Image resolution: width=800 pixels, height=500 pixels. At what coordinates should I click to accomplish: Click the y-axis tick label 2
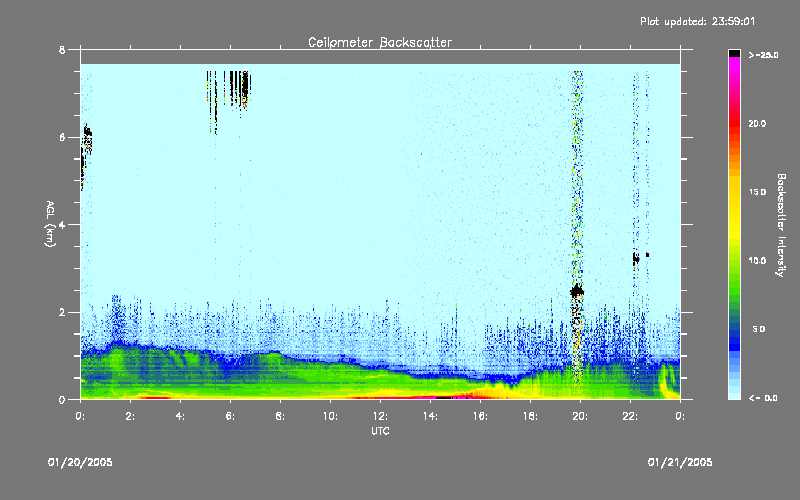[62, 312]
